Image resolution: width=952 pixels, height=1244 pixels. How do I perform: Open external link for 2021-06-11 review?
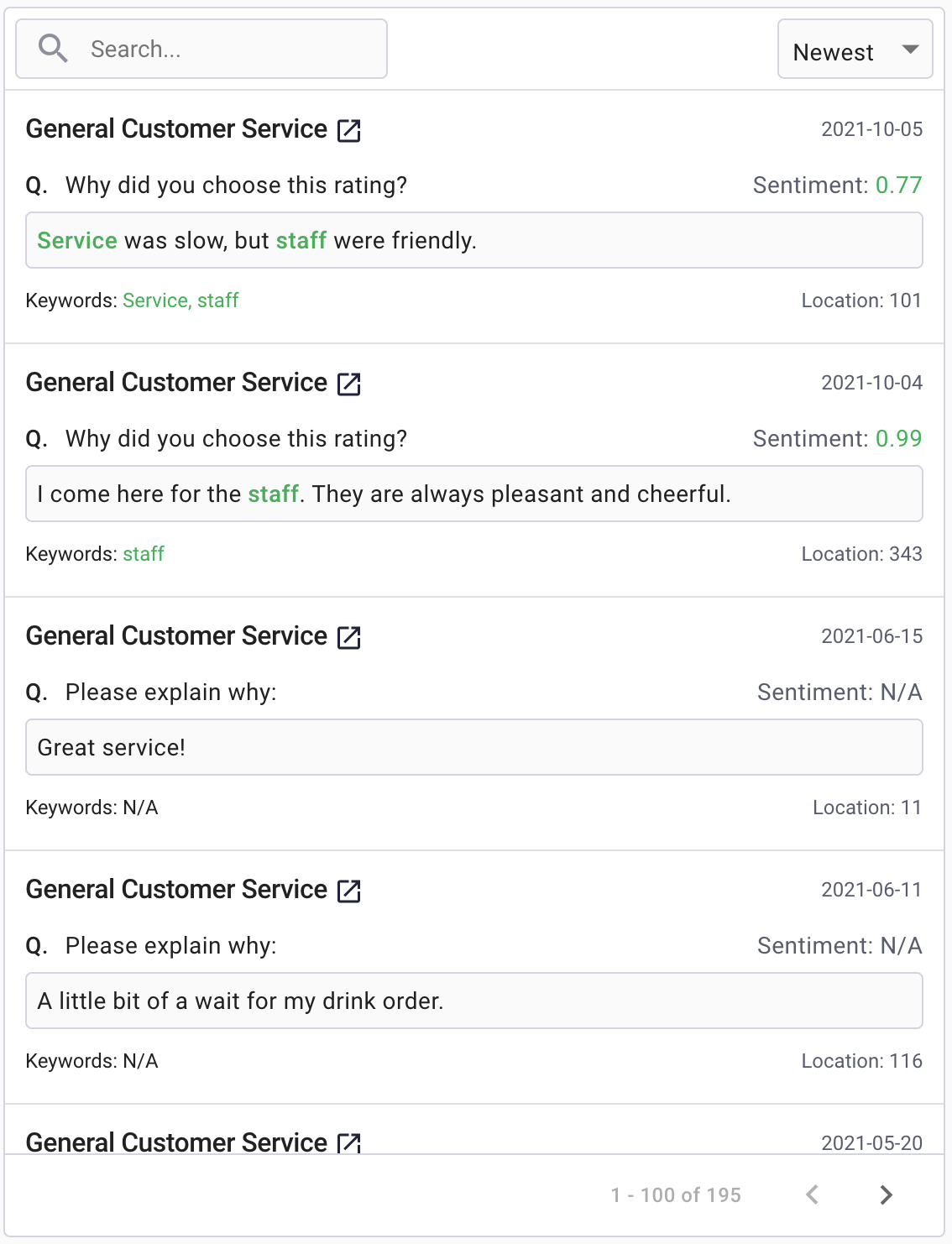click(349, 891)
